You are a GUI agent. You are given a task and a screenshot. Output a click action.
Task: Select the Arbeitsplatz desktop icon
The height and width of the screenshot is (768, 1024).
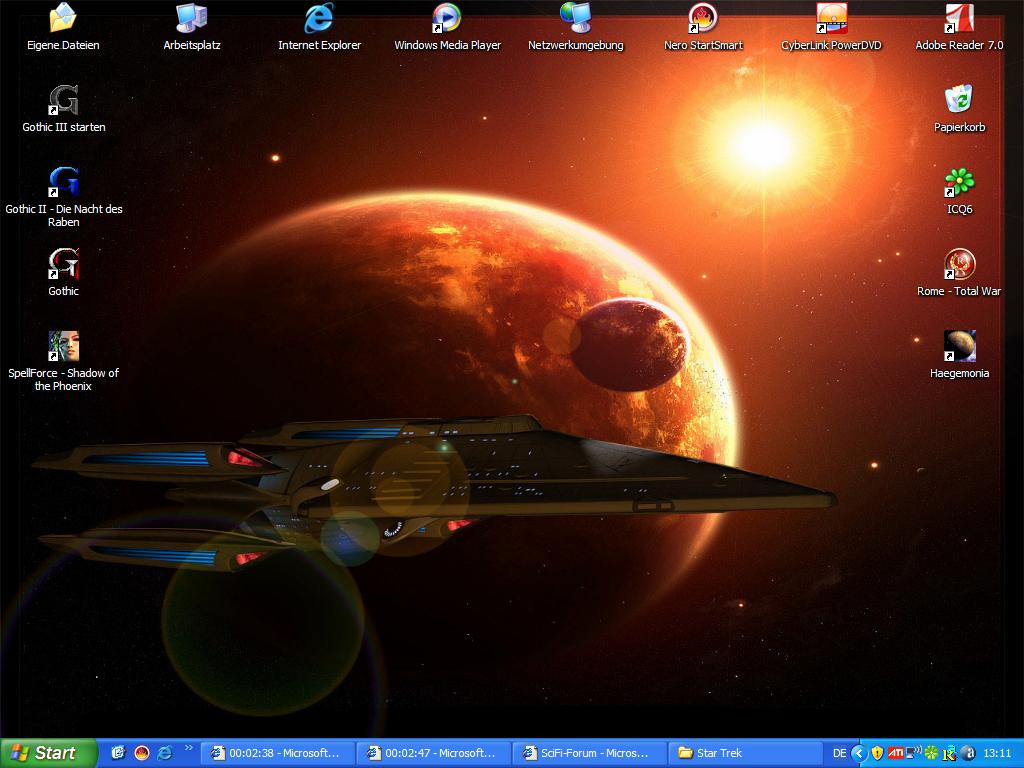click(191, 19)
